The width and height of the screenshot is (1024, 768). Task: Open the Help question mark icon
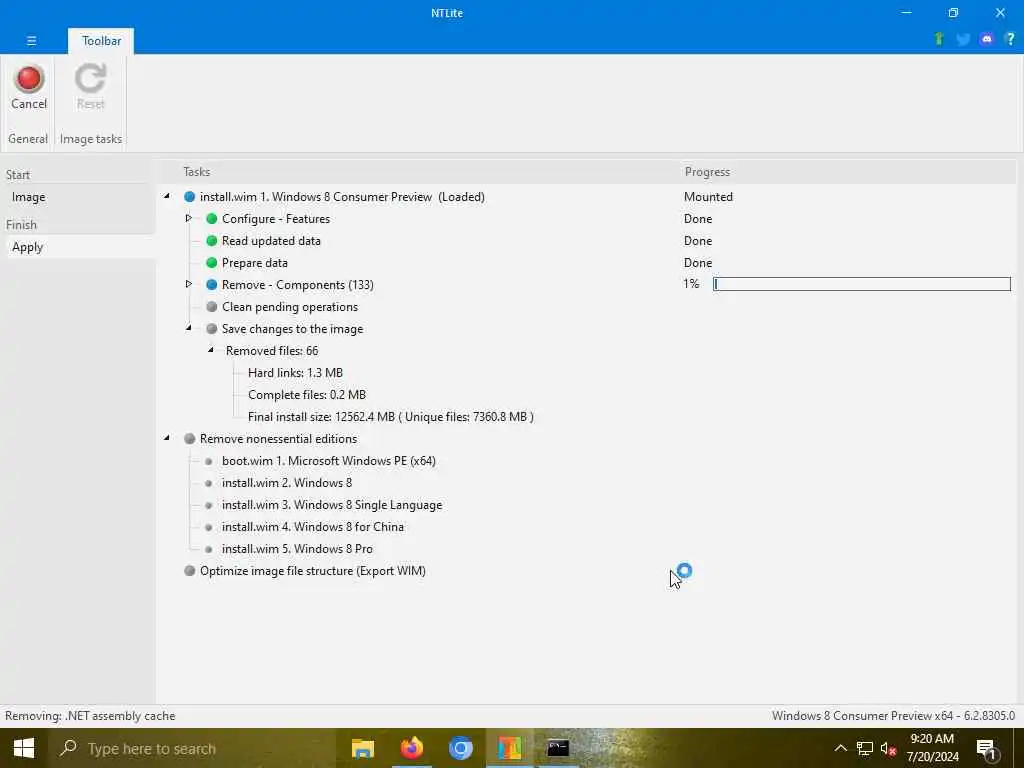(x=1010, y=39)
